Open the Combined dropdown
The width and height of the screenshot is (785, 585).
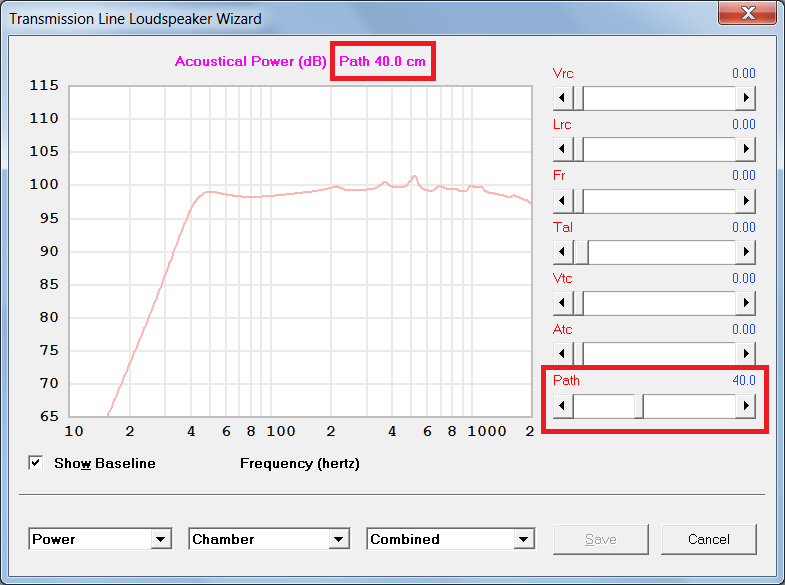(524, 539)
